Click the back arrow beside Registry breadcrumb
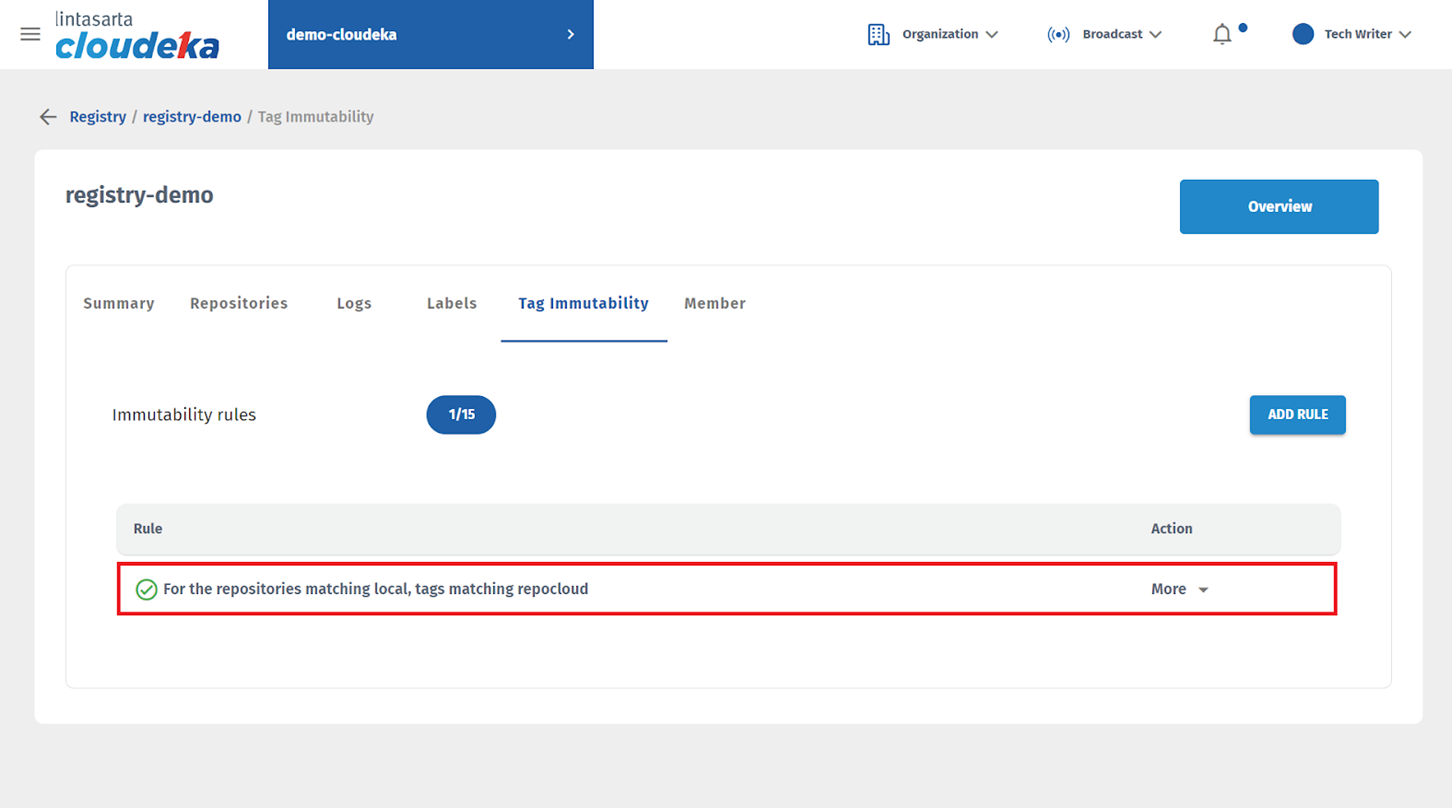Viewport: 1452px width, 808px height. pyautogui.click(x=47, y=117)
